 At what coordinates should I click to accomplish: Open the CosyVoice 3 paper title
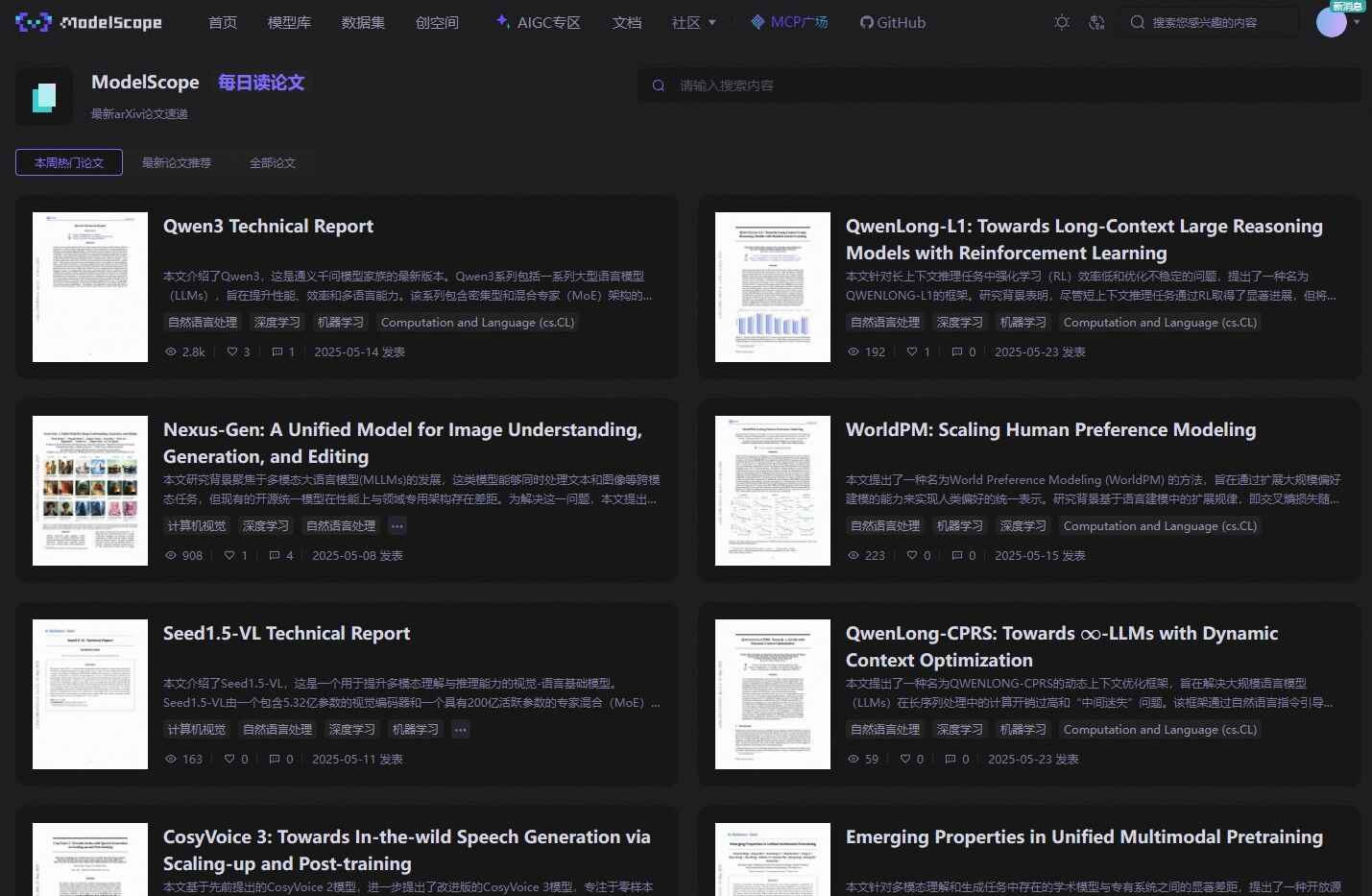click(x=407, y=850)
